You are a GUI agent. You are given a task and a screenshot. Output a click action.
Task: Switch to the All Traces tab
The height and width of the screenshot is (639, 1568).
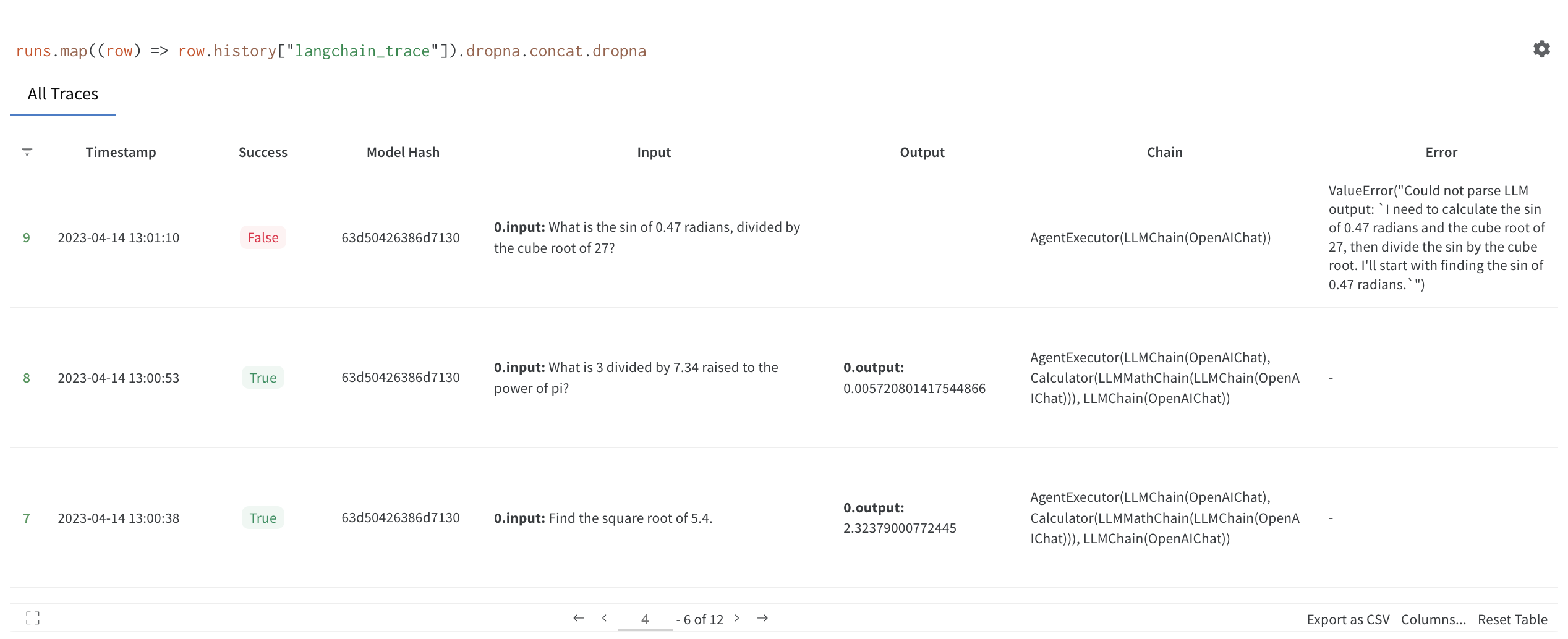(x=62, y=94)
